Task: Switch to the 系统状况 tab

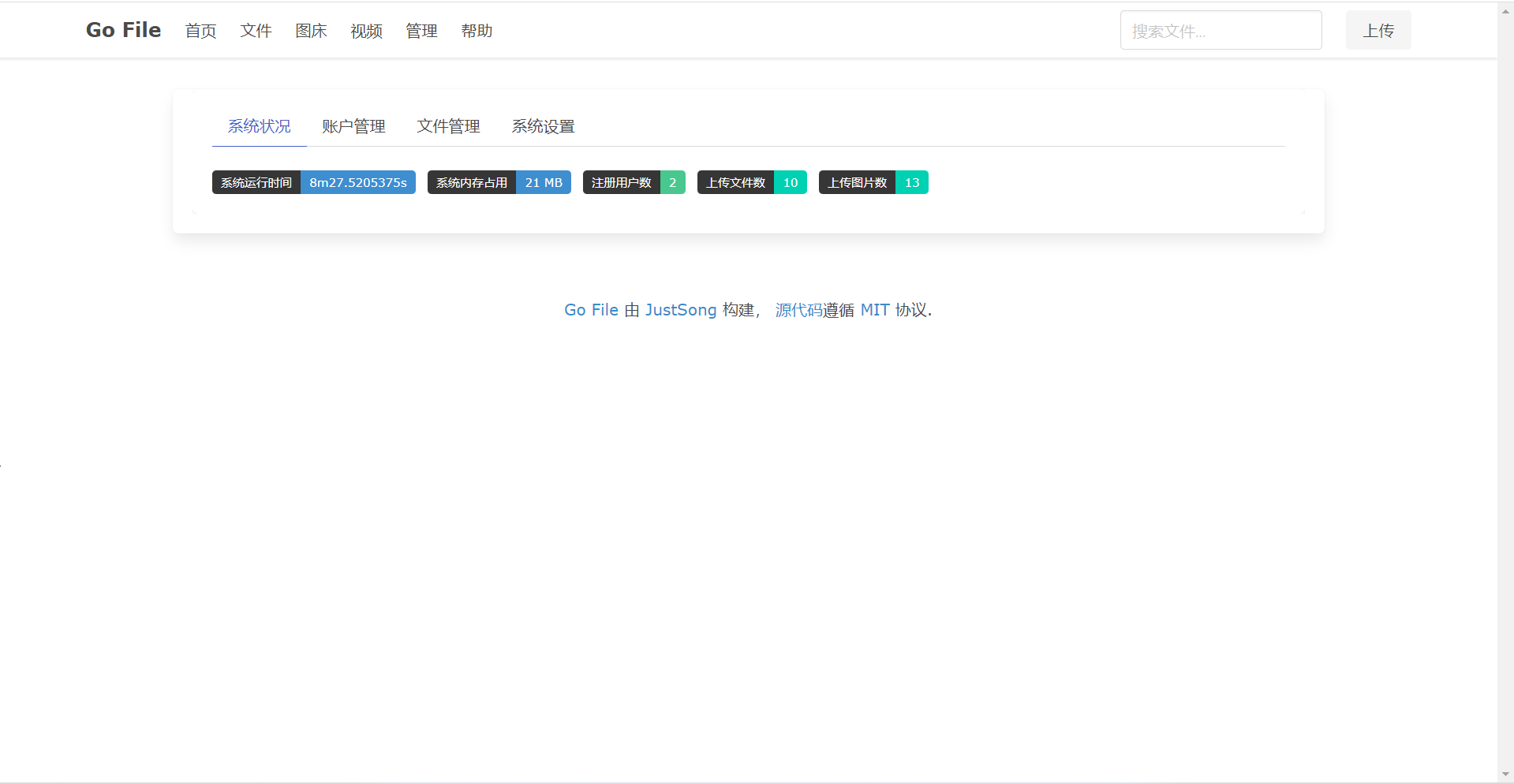Action: tap(259, 126)
